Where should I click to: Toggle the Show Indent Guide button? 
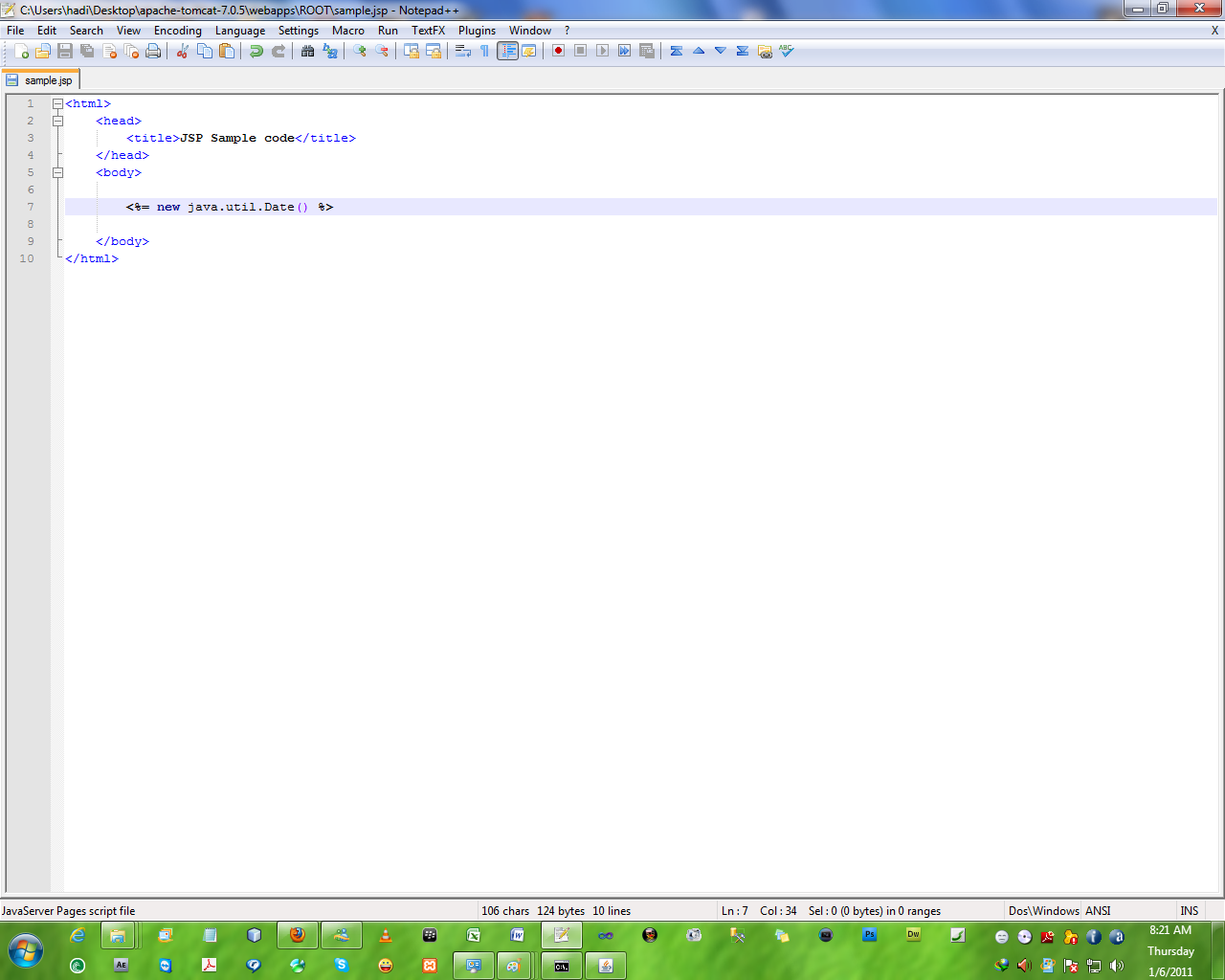[507, 51]
